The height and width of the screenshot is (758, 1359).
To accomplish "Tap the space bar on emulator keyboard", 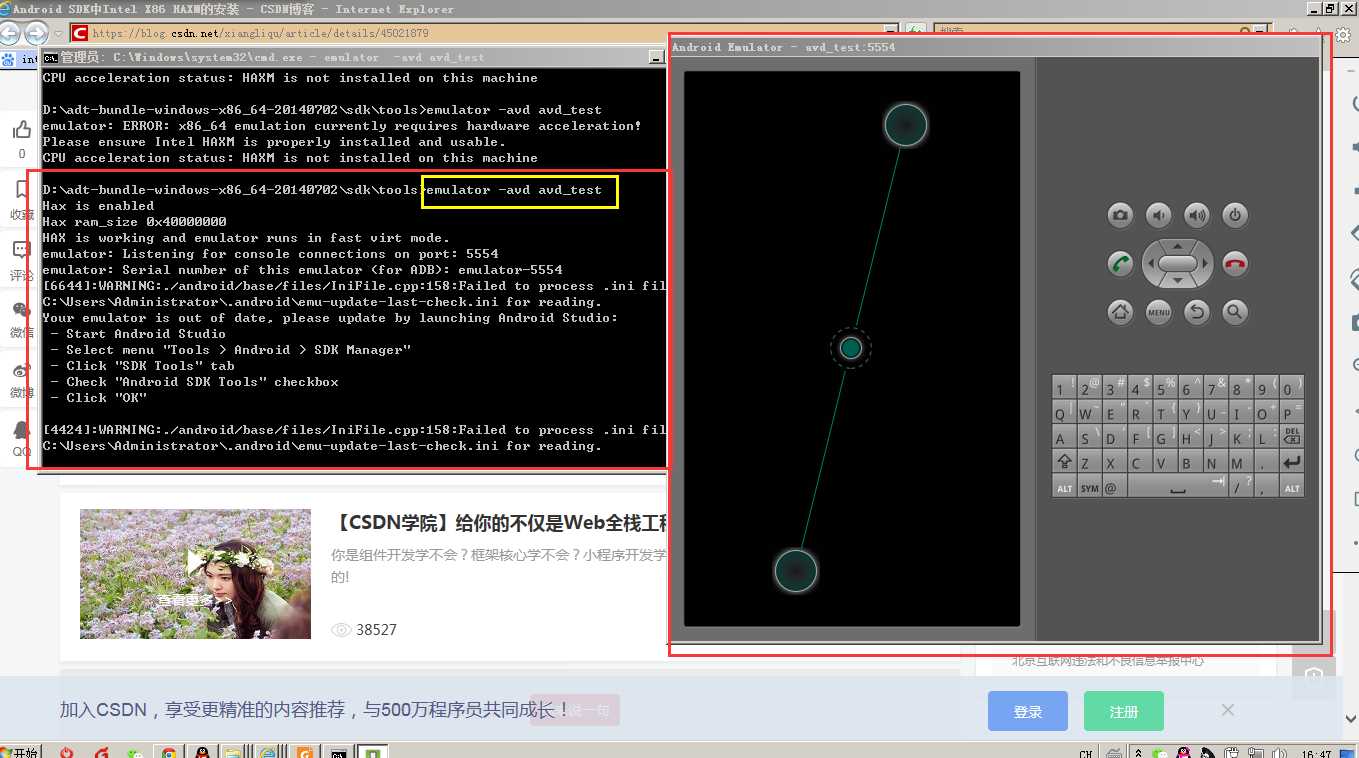I will point(1178,487).
